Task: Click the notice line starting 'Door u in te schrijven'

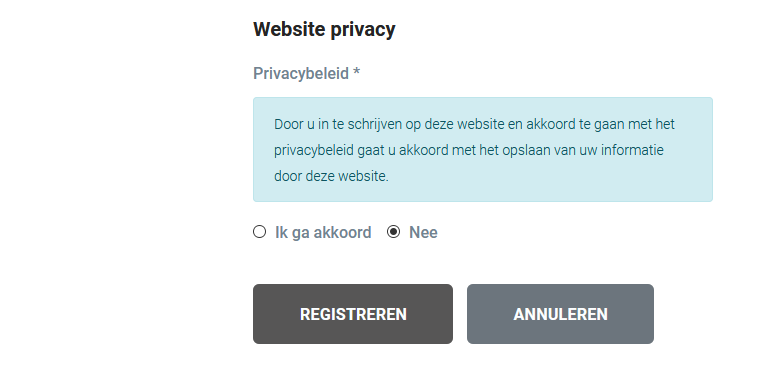Action: pyautogui.click(x=474, y=124)
